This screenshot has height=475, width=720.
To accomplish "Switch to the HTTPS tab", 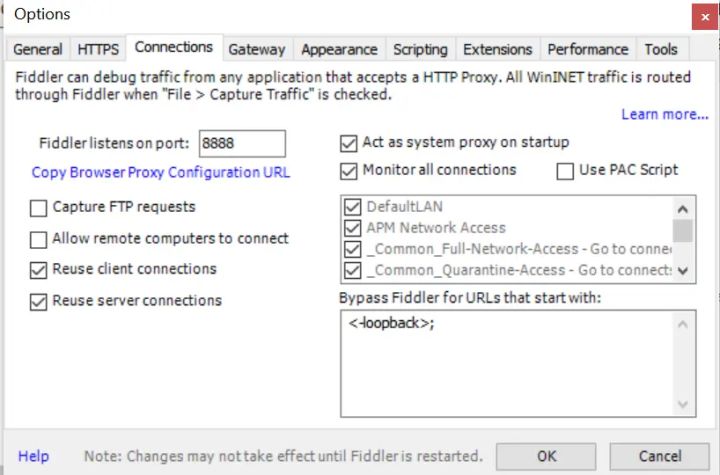I will click(98, 49).
